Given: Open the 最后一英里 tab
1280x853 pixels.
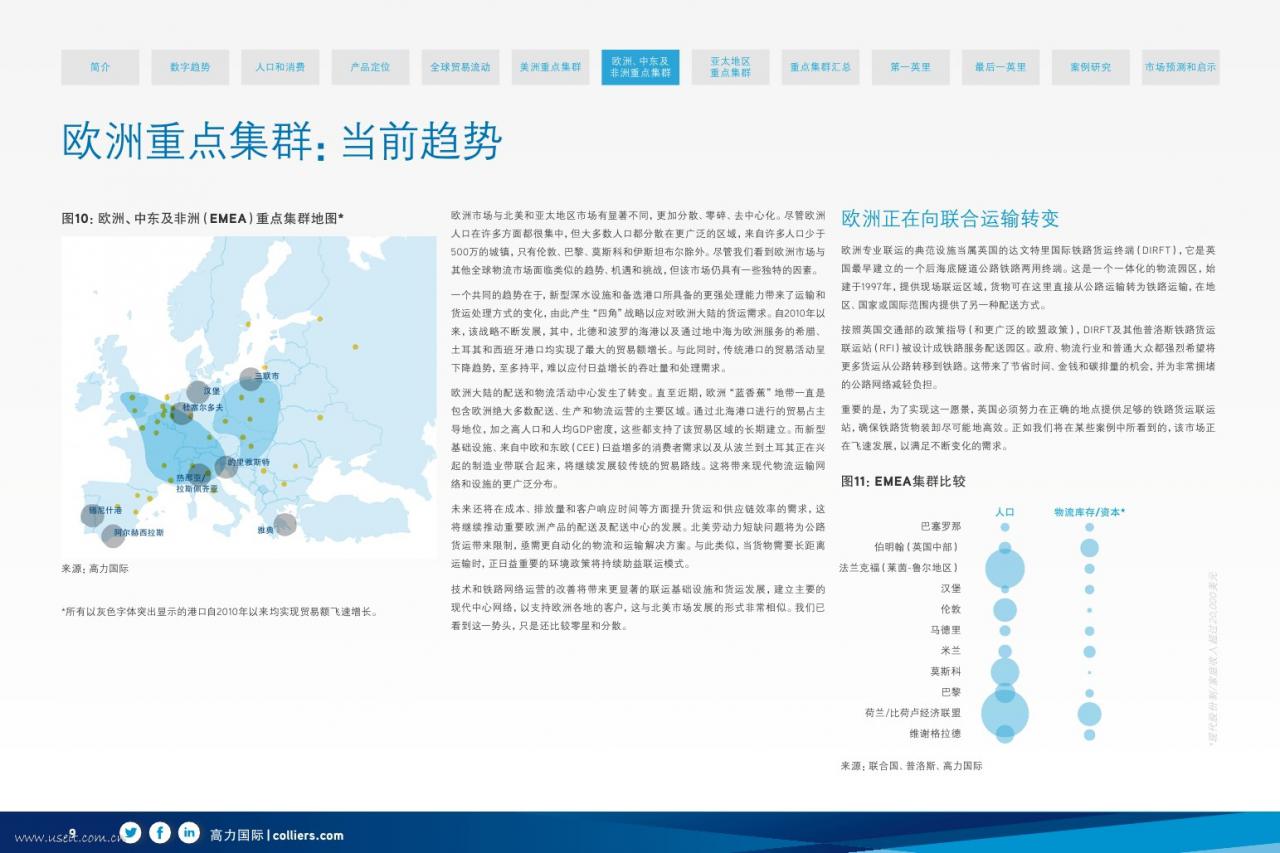Looking at the screenshot, I should tap(1000, 67).
